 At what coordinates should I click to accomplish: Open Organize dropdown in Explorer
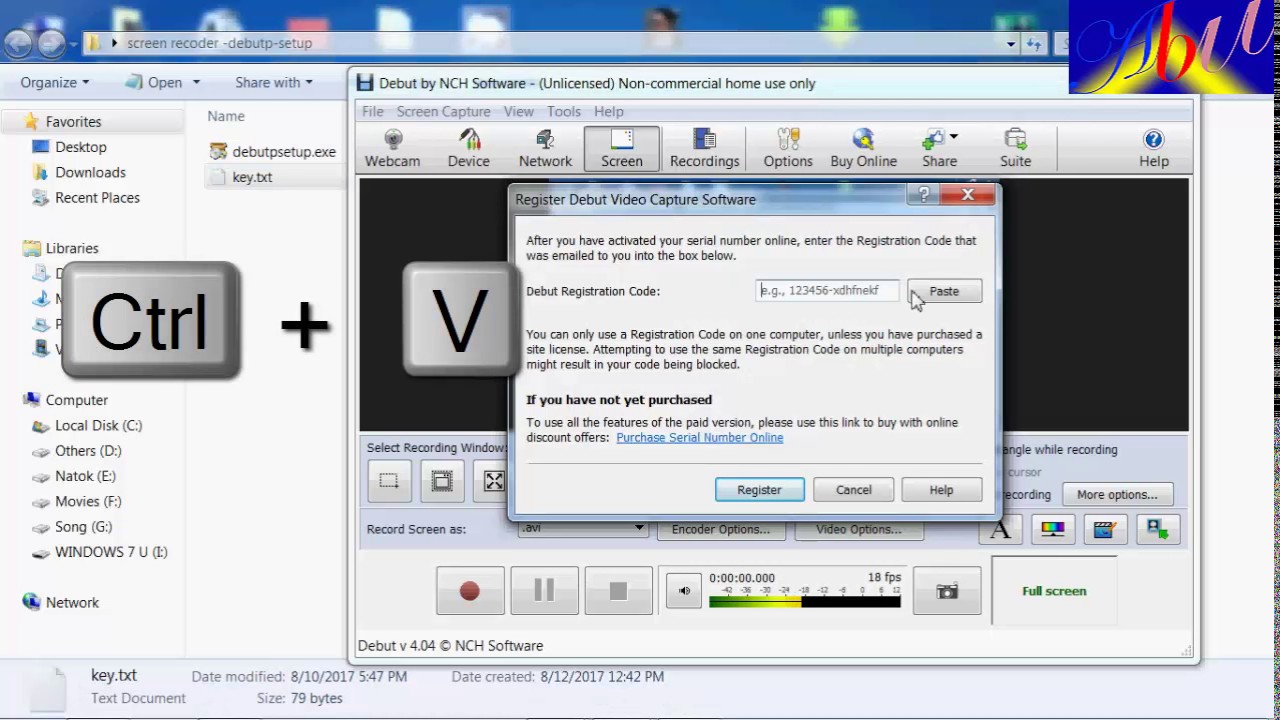[55, 83]
